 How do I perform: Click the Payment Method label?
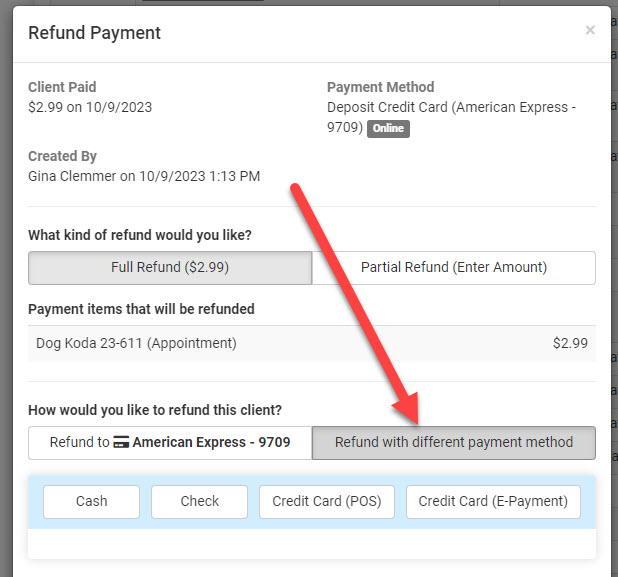[381, 87]
